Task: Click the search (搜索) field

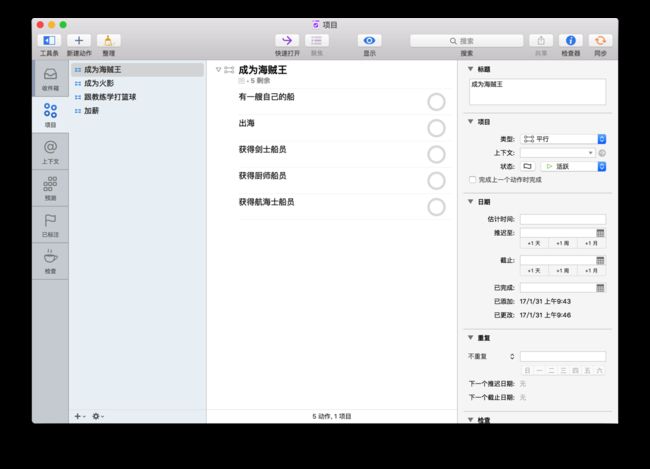Action: [x=466, y=41]
